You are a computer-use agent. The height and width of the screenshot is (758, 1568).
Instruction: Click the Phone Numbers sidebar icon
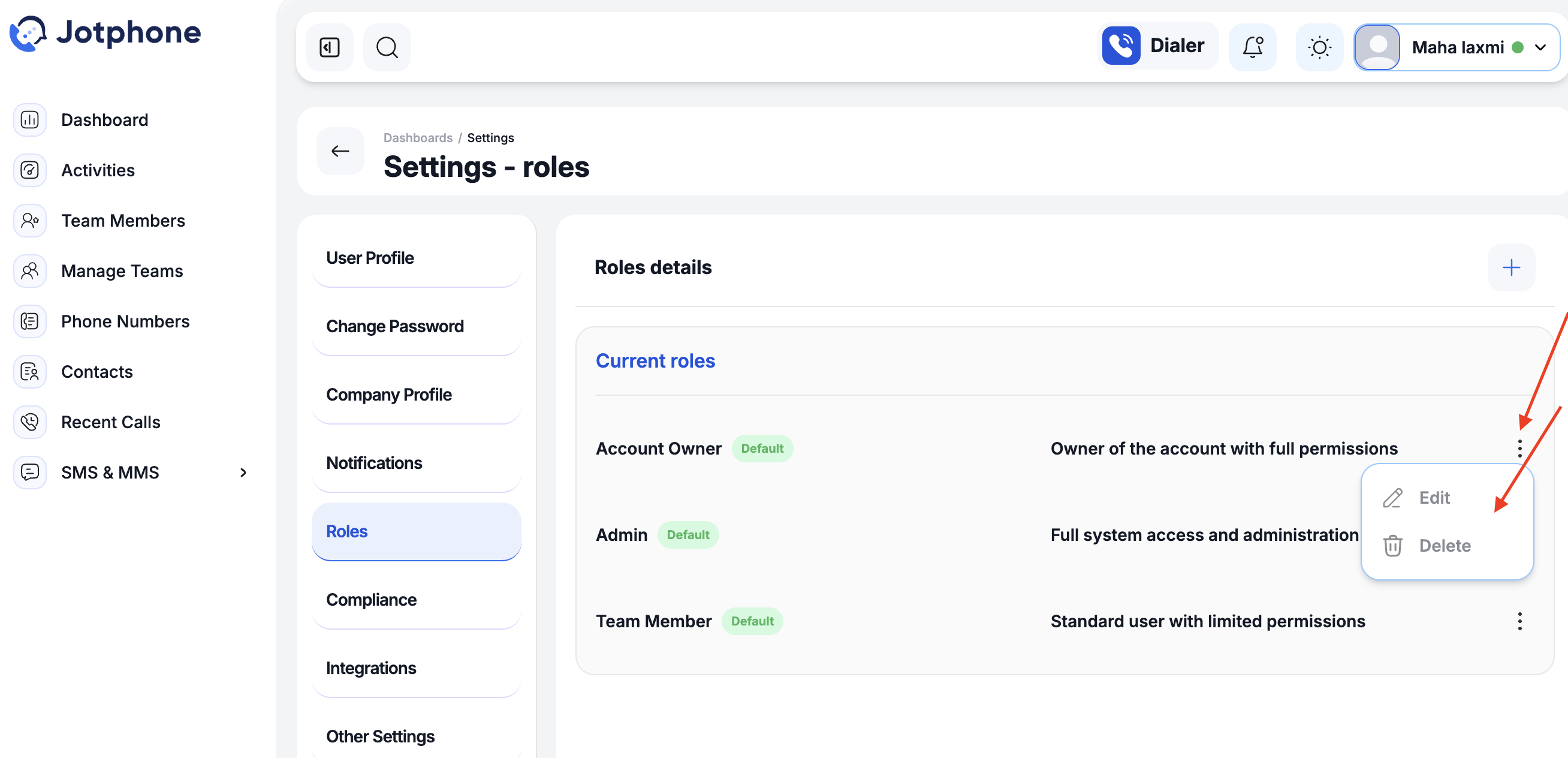(x=30, y=321)
